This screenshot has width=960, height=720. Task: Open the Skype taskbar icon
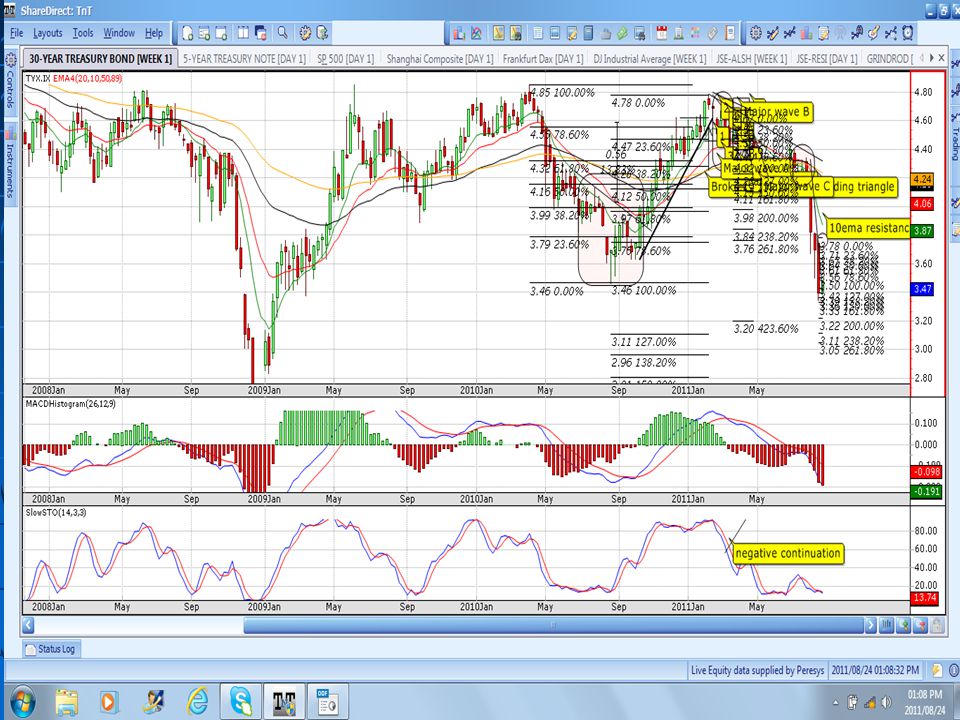[x=241, y=700]
